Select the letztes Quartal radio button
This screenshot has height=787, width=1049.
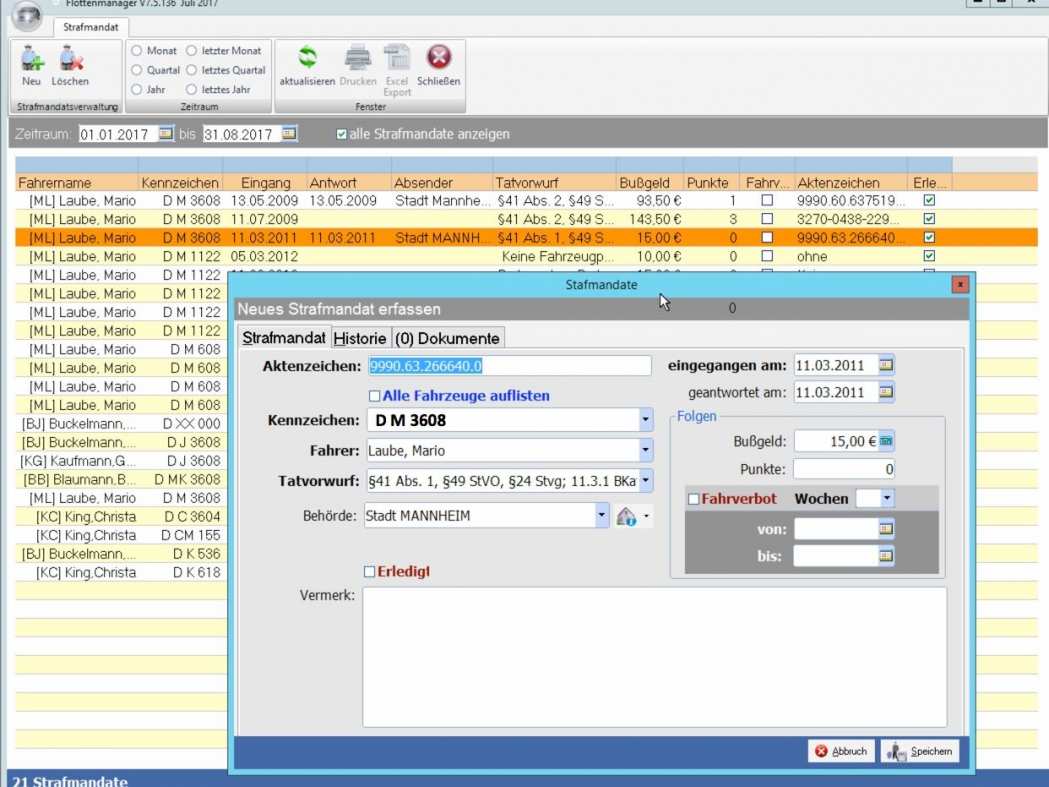(x=191, y=70)
